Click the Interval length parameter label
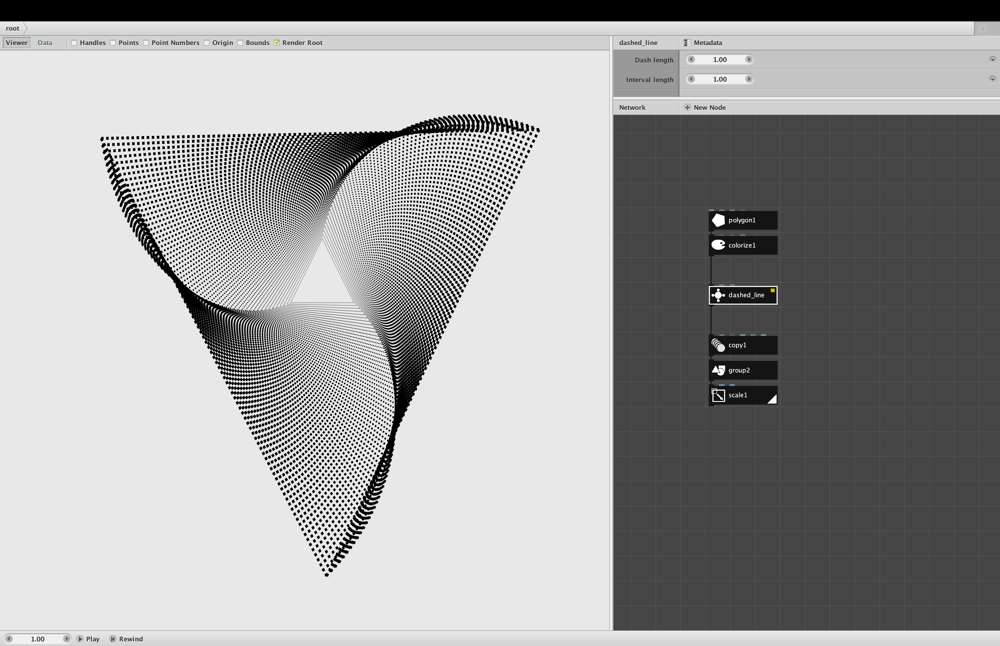This screenshot has height=646, width=1000. pos(649,80)
